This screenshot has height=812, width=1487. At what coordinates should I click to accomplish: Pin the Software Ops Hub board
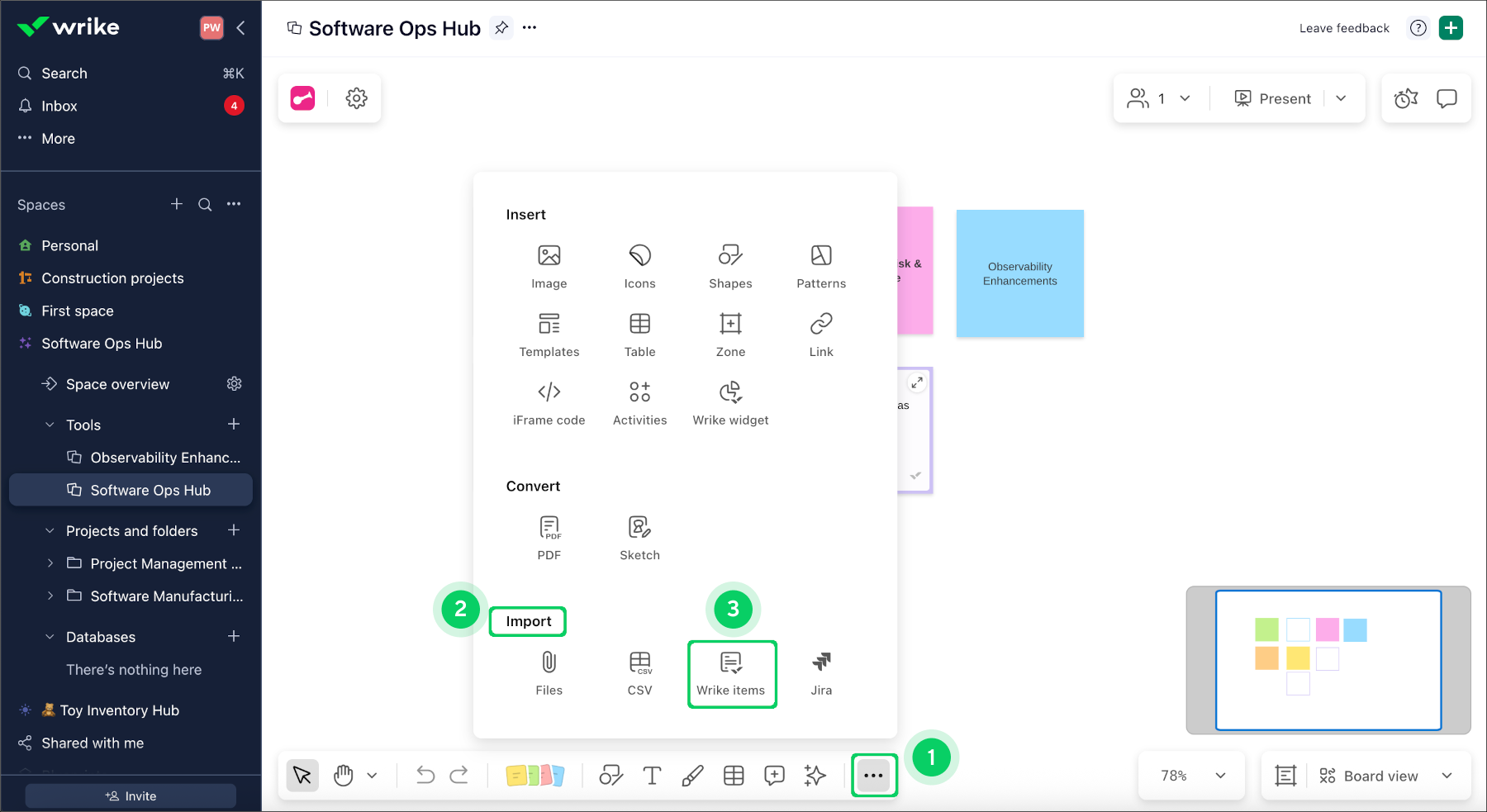[x=501, y=28]
